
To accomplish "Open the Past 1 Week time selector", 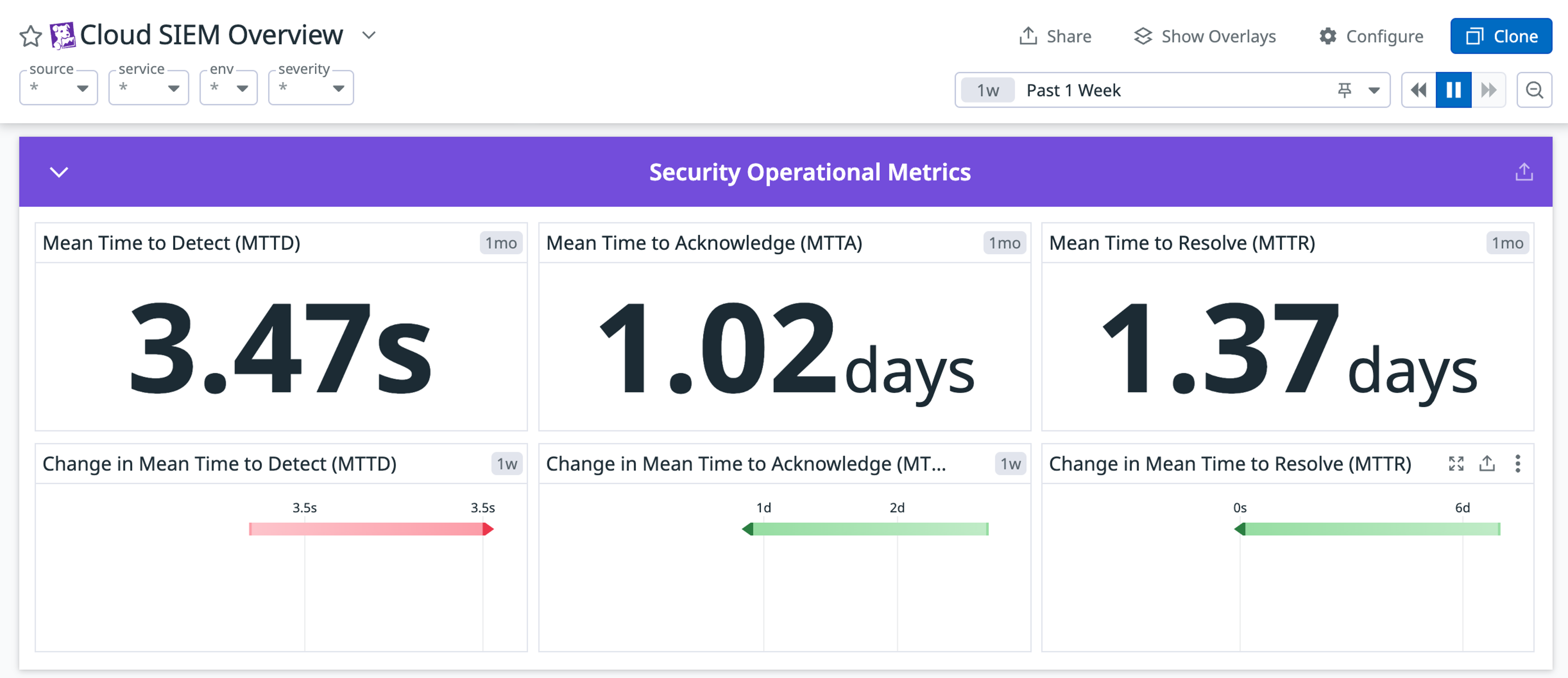I will pyautogui.click(x=1073, y=90).
